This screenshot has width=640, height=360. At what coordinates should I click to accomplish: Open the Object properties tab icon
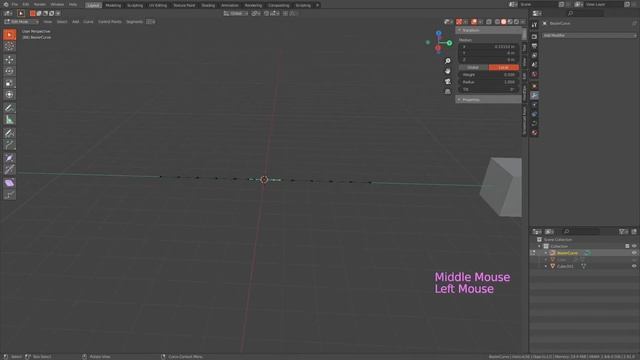coord(534,86)
